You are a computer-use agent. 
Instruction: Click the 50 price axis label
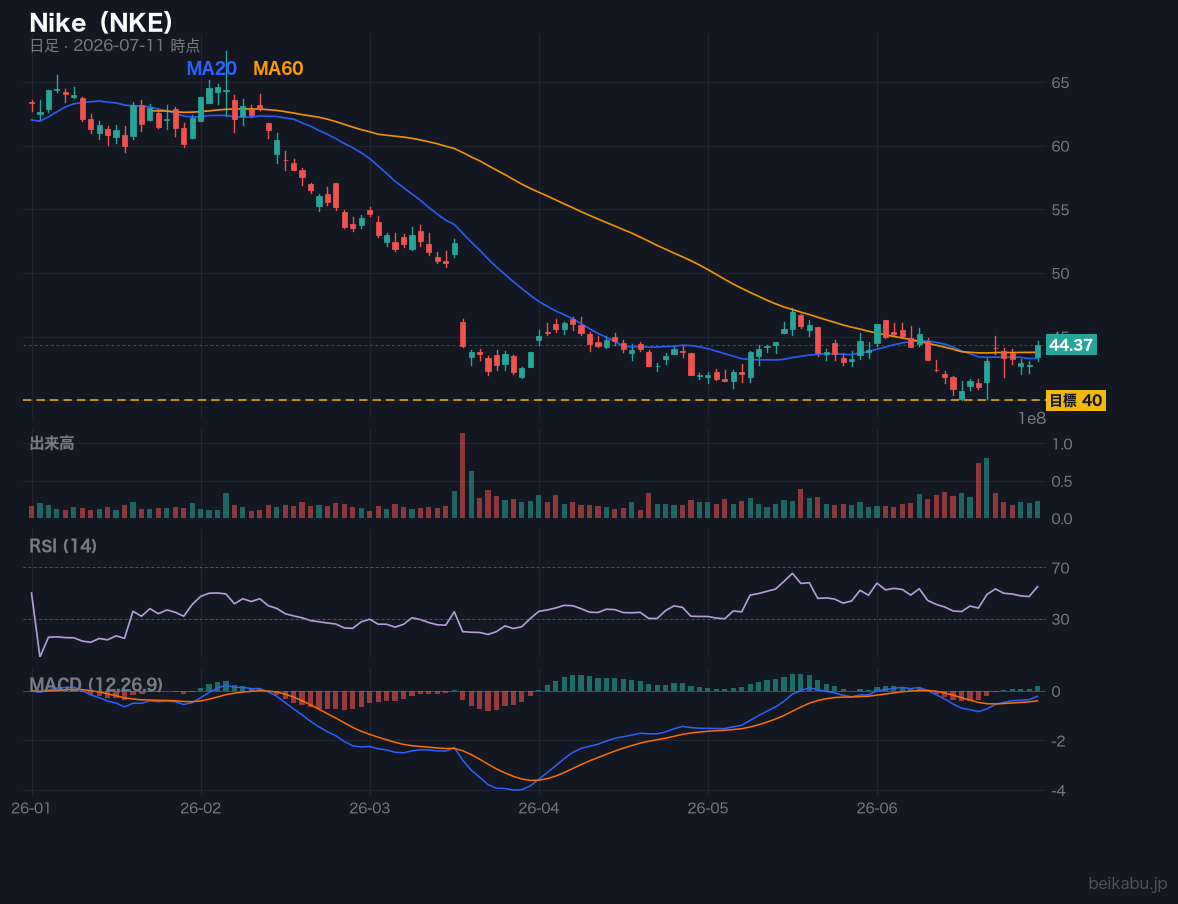pos(1060,274)
